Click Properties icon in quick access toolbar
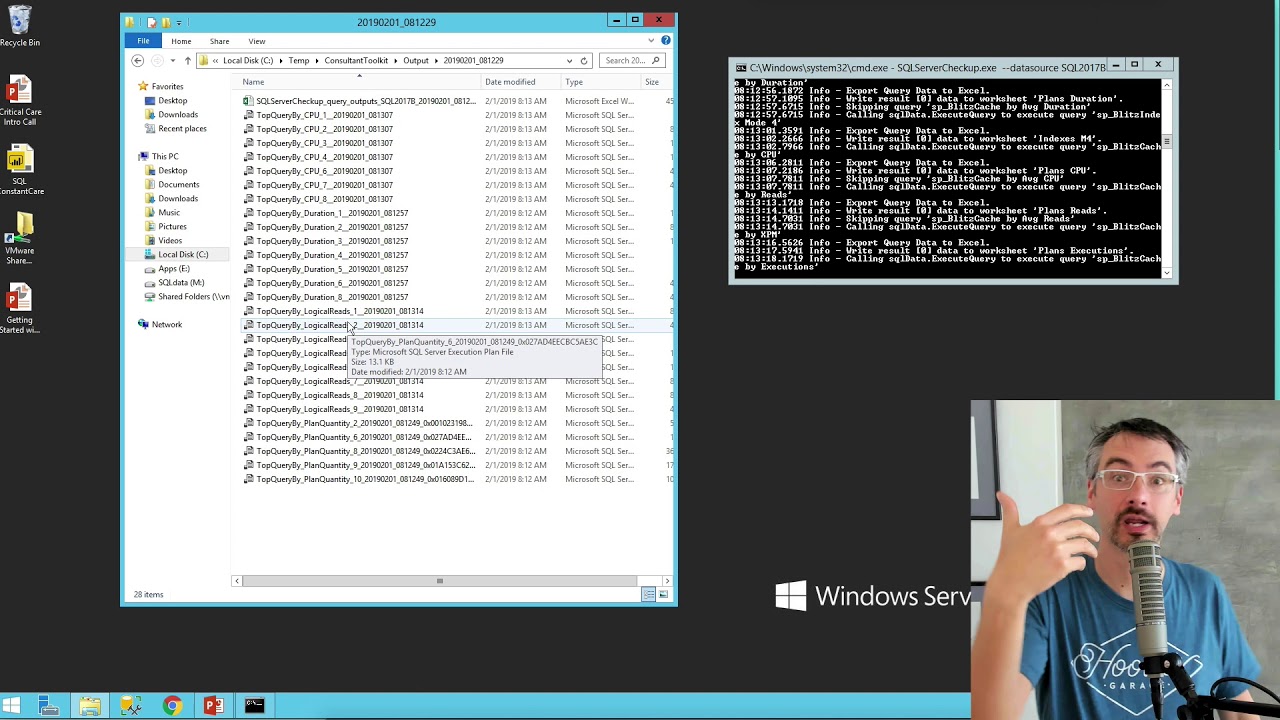Viewport: 1280px width, 720px height. pos(151,22)
